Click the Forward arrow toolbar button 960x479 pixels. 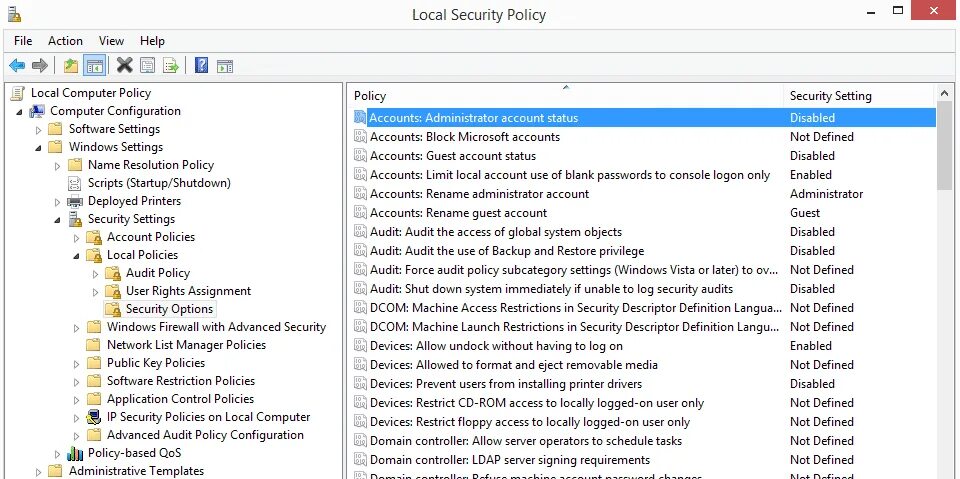[40, 66]
